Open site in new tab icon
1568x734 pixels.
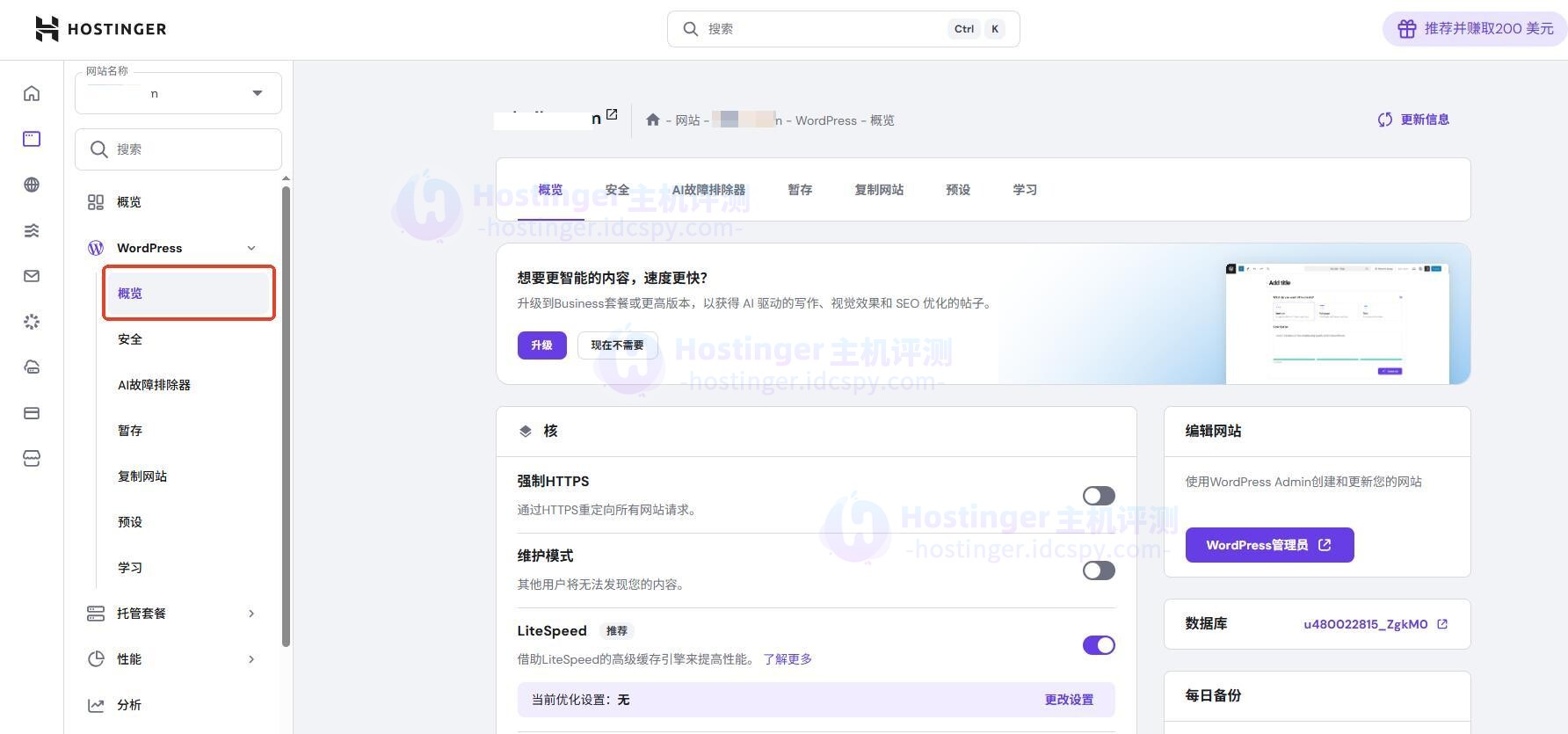[x=612, y=114]
